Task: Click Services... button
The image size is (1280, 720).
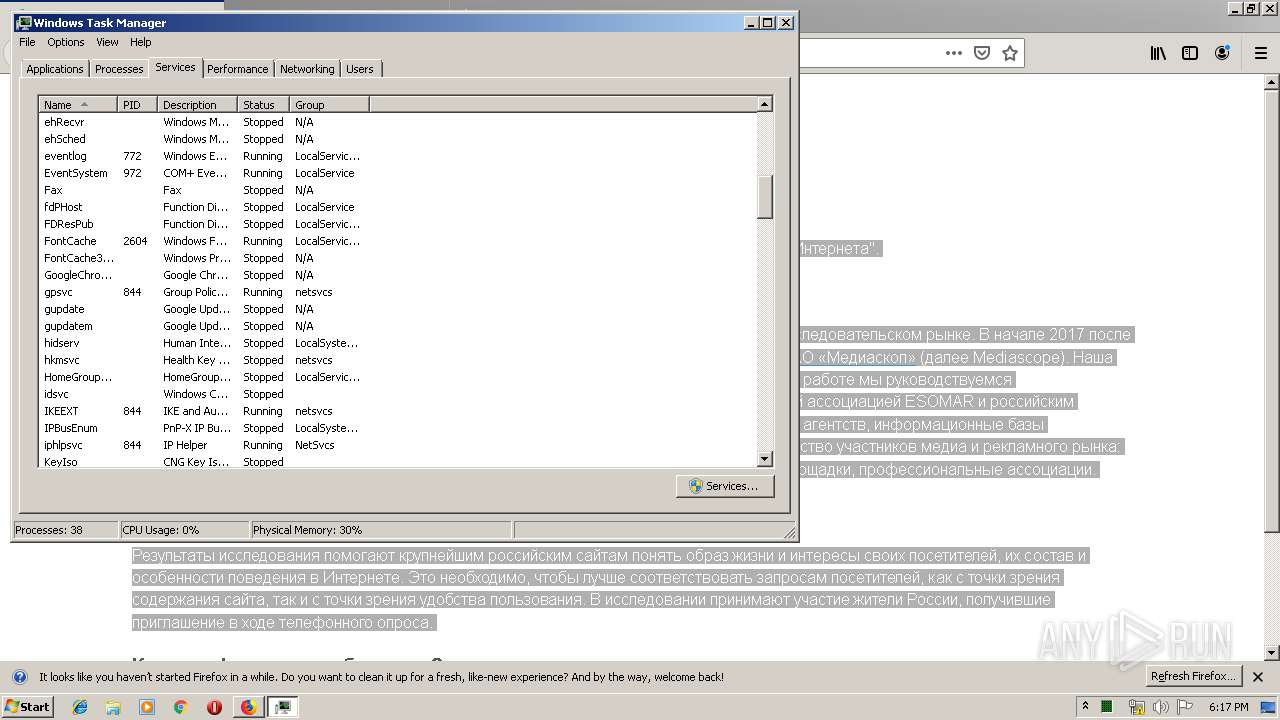Action: (725, 486)
